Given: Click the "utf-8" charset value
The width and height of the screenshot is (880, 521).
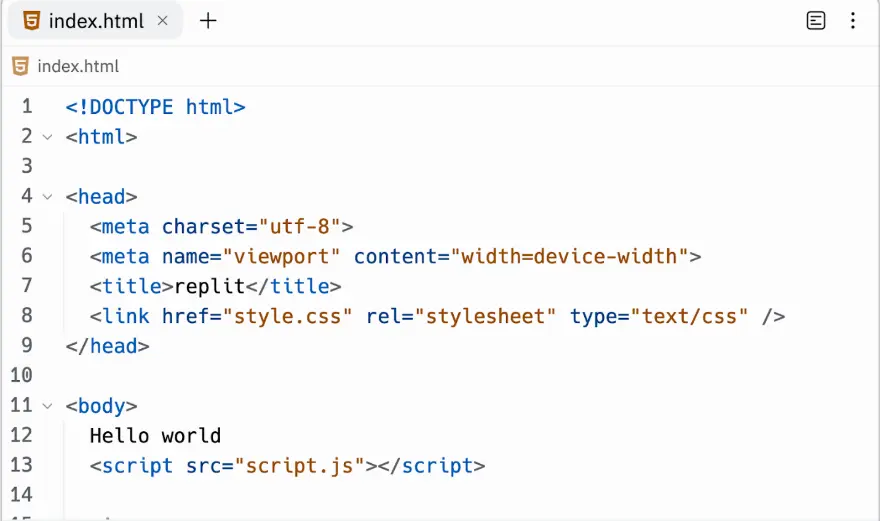Looking at the screenshot, I should point(300,227).
